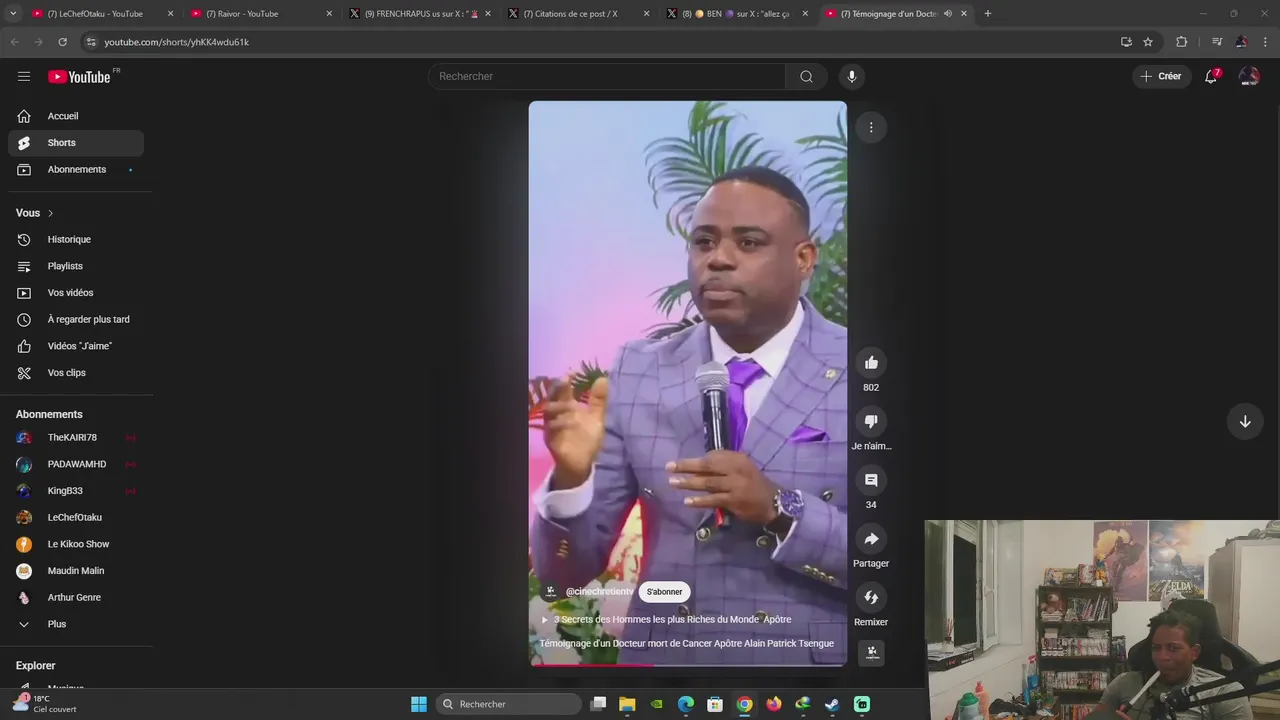This screenshot has height=720, width=1280.
Task: Open the Windows Start menu
Action: 419,704
